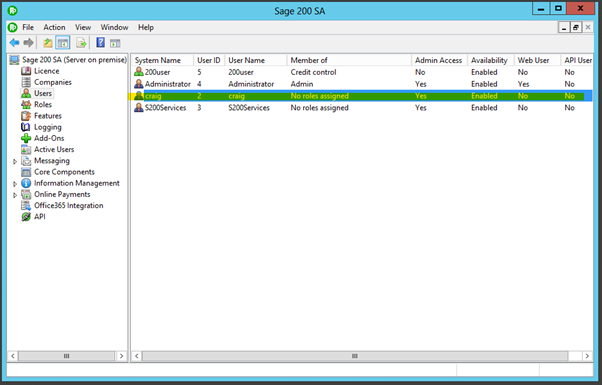Toggle the Show/Hide action pane icon

point(115,43)
